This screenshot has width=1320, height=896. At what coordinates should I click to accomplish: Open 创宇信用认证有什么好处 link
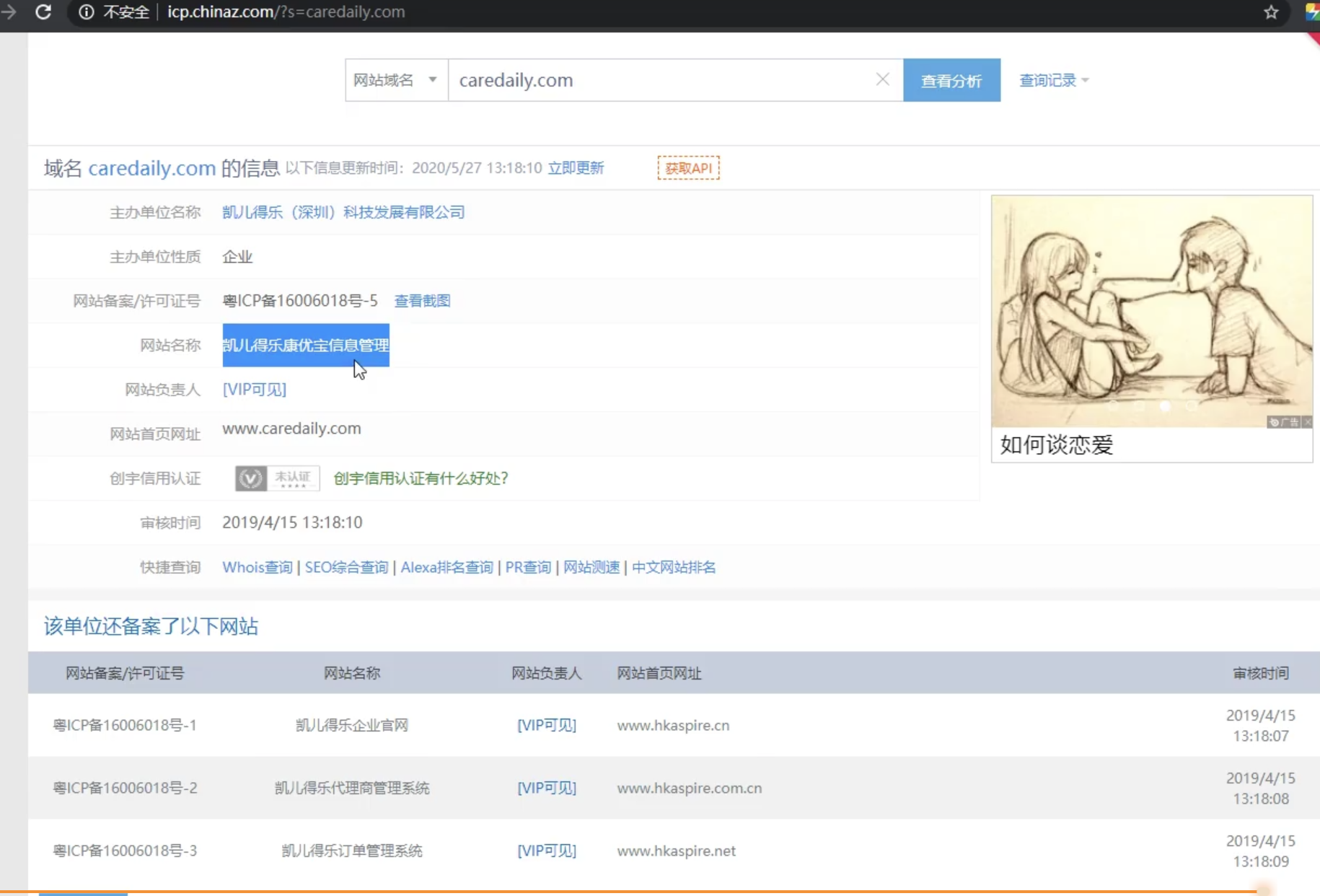point(421,478)
